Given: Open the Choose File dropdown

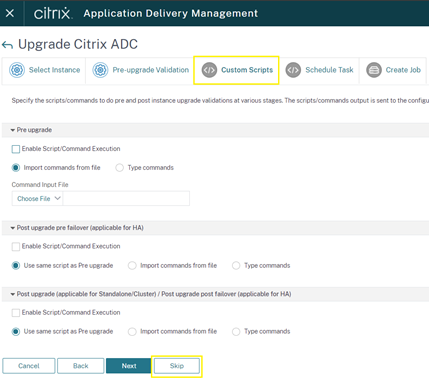Looking at the screenshot, I should point(37,199).
